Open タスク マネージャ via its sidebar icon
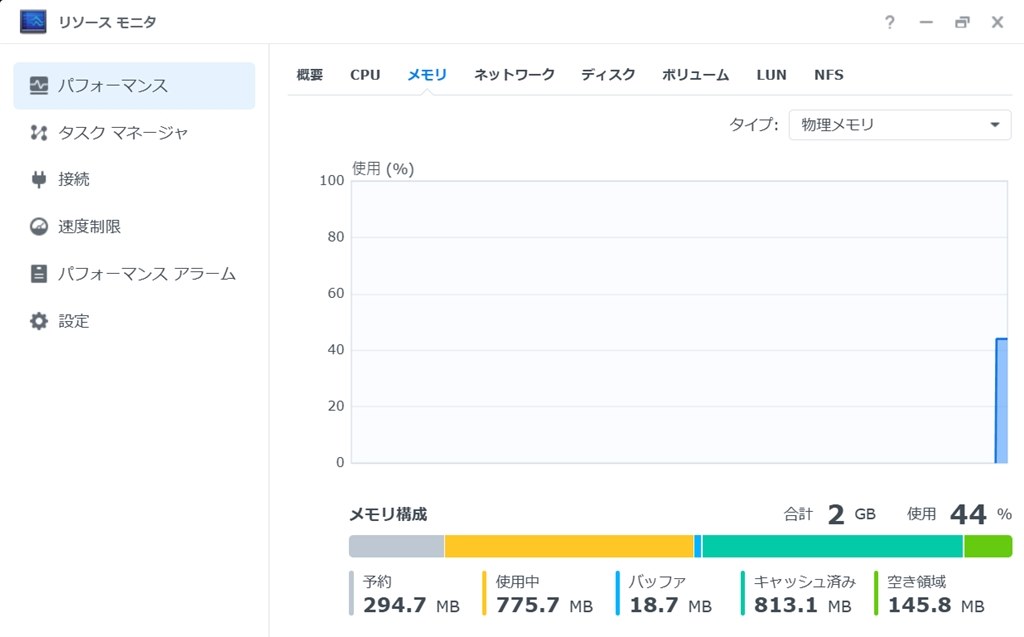1024x637 pixels. [39, 132]
